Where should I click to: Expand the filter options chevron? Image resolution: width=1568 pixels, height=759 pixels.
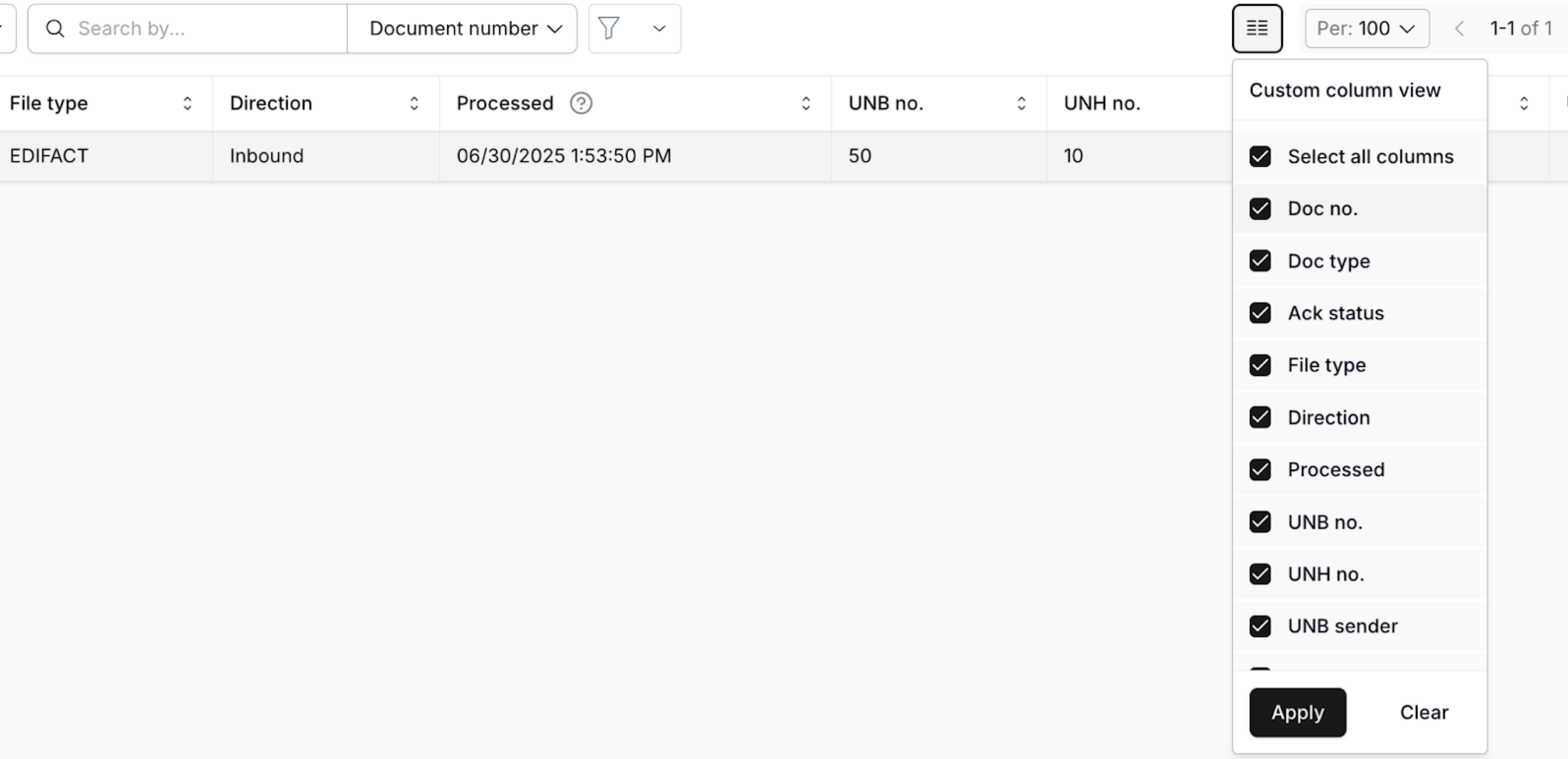click(659, 28)
